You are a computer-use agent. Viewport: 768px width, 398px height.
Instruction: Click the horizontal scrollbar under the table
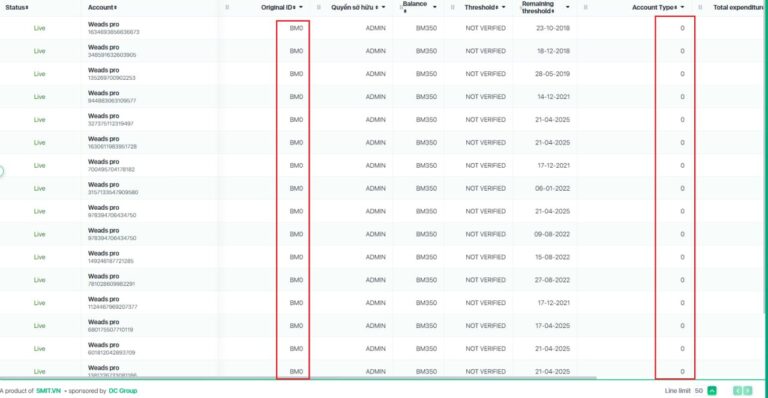(298, 378)
